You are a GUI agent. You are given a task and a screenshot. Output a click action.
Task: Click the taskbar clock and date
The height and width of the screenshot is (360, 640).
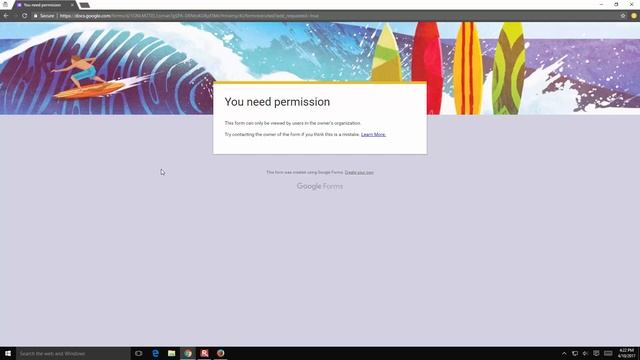627,353
